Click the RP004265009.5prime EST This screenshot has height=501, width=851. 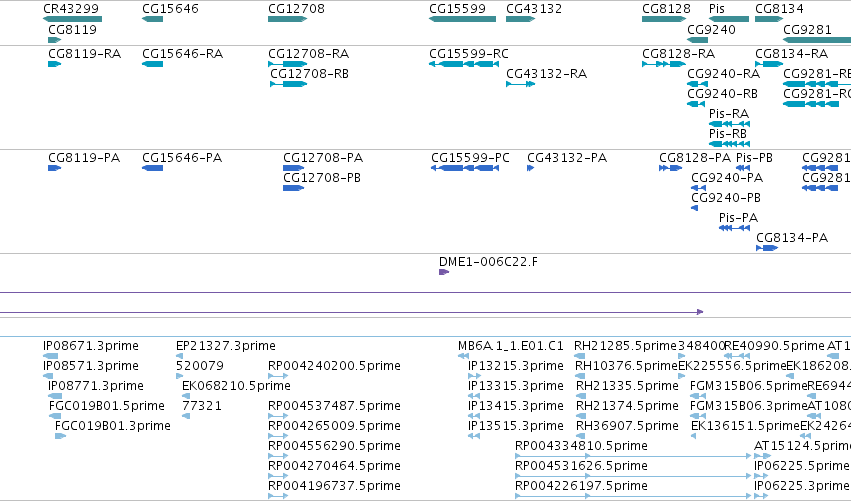pyautogui.click(x=278, y=436)
